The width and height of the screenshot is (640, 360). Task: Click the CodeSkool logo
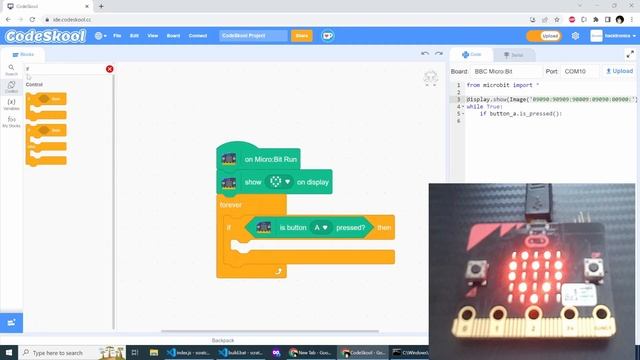(45, 36)
